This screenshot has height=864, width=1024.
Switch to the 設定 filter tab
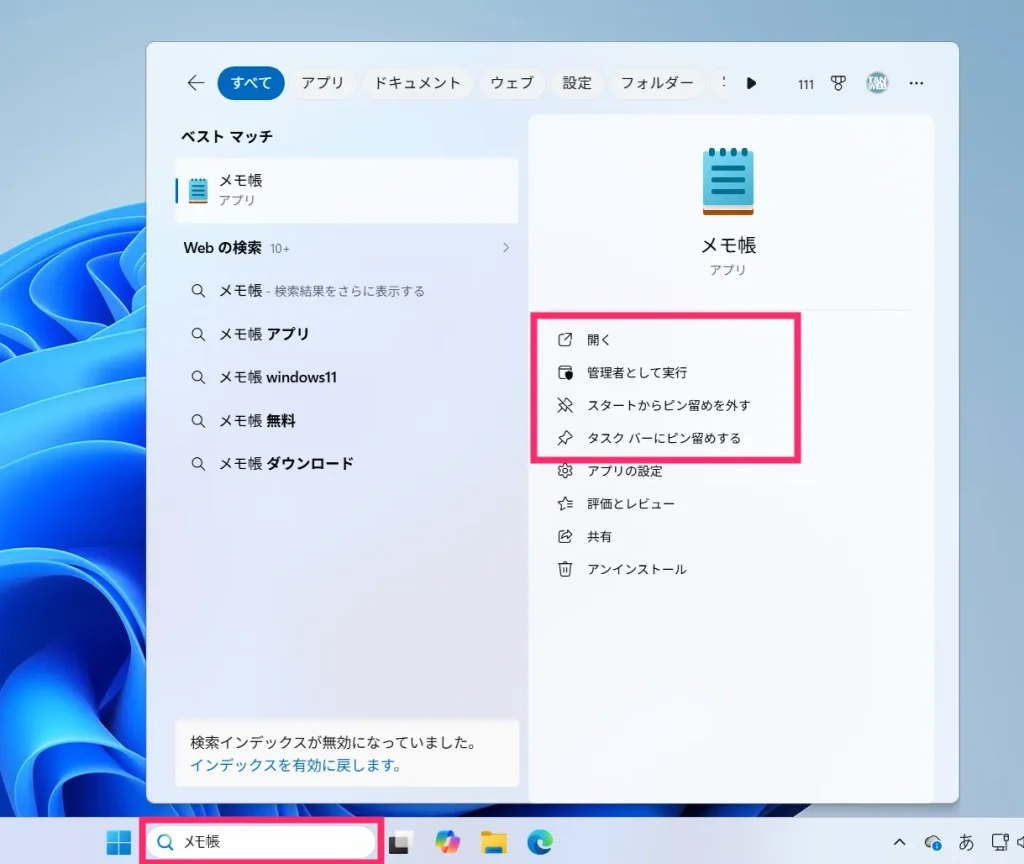click(577, 83)
